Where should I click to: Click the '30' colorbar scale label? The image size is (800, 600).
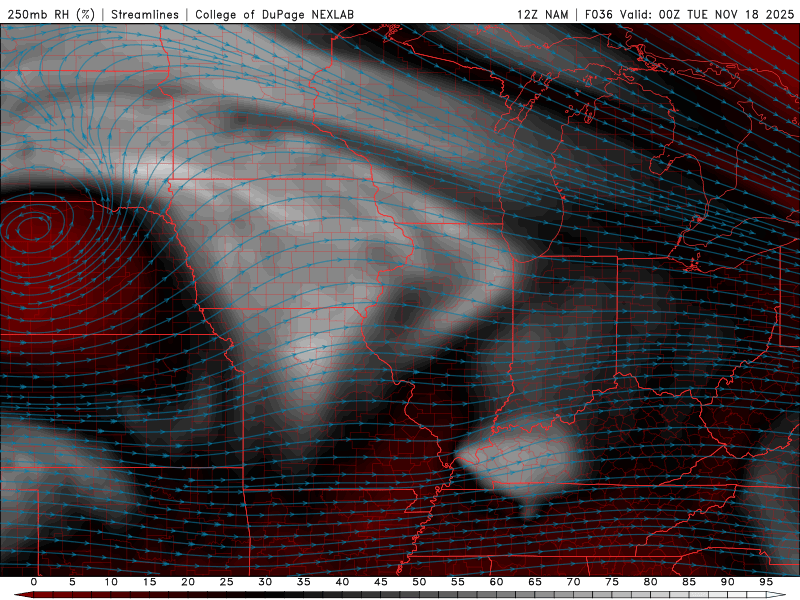coord(265,582)
